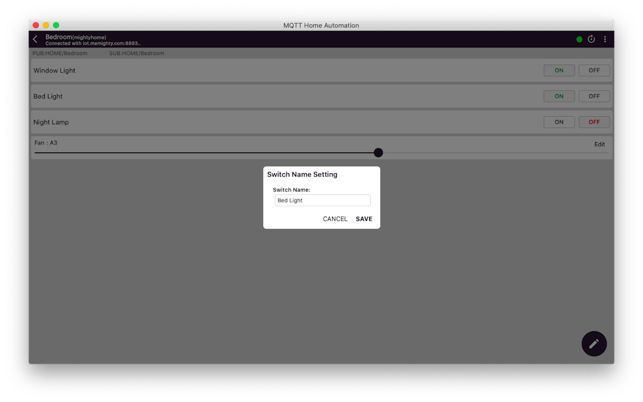Save the switch name
Screen dimensions: 643x402
[x=364, y=219]
